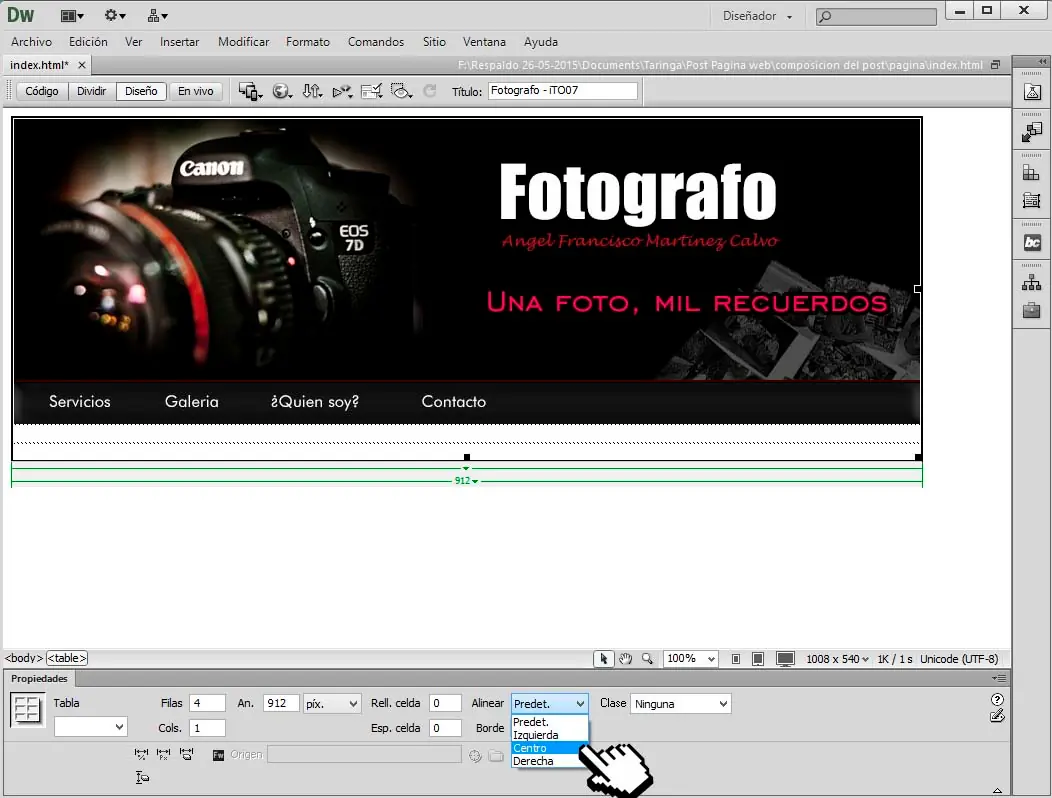Open the second collapsed panel icon with arrow
This screenshot has height=798, width=1052.
pos(1032,132)
